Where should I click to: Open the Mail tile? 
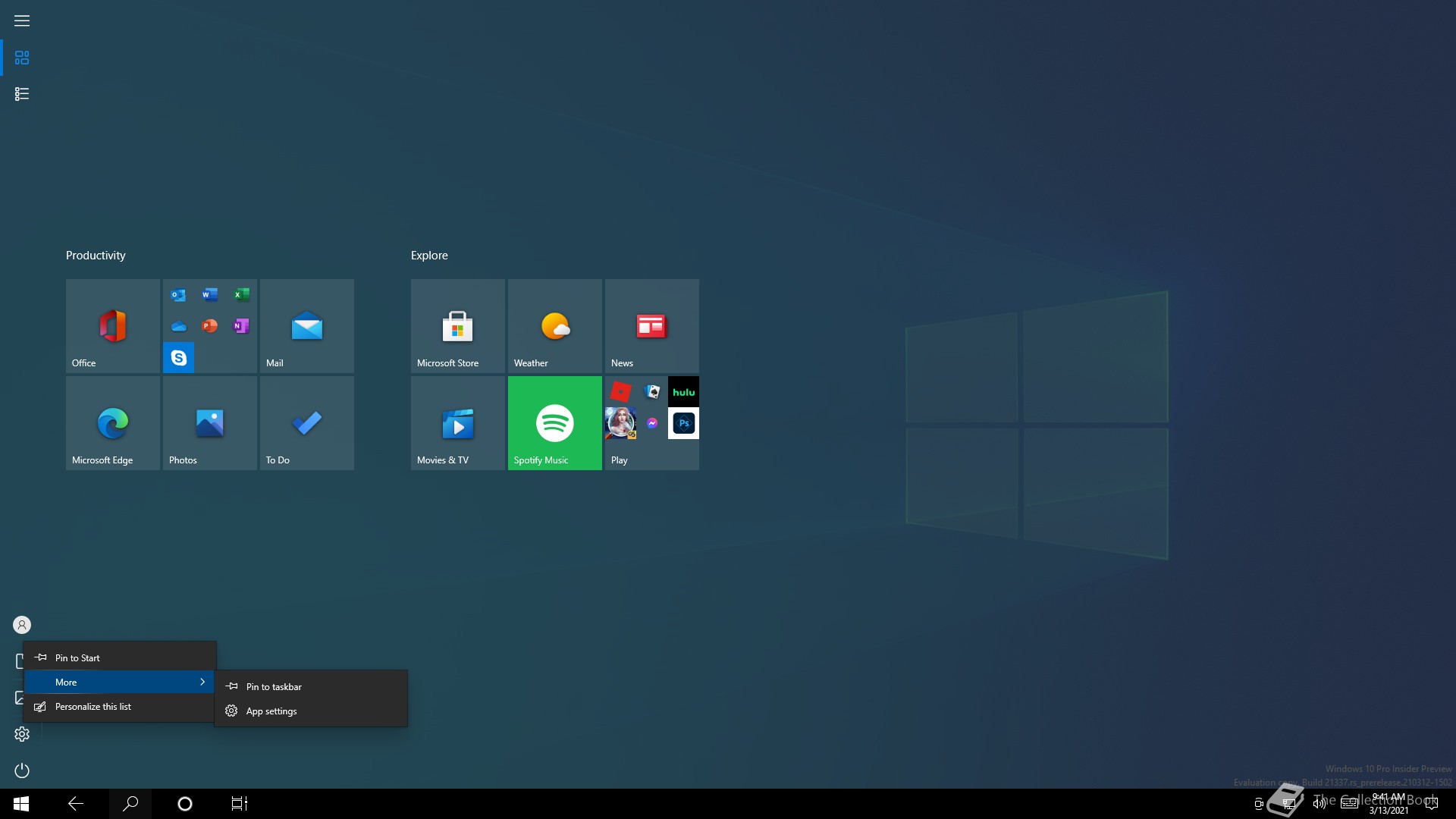(306, 325)
